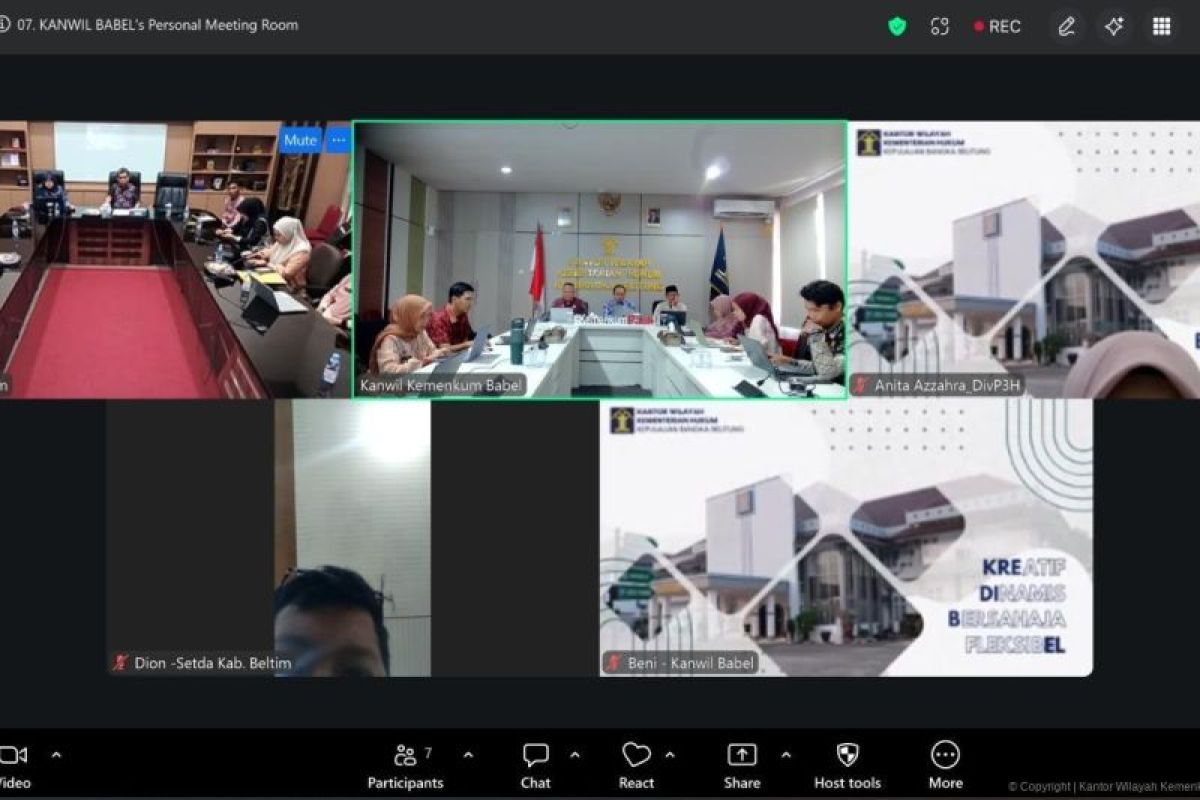Expand Participants options caret
The image size is (1200, 800).
(468, 755)
